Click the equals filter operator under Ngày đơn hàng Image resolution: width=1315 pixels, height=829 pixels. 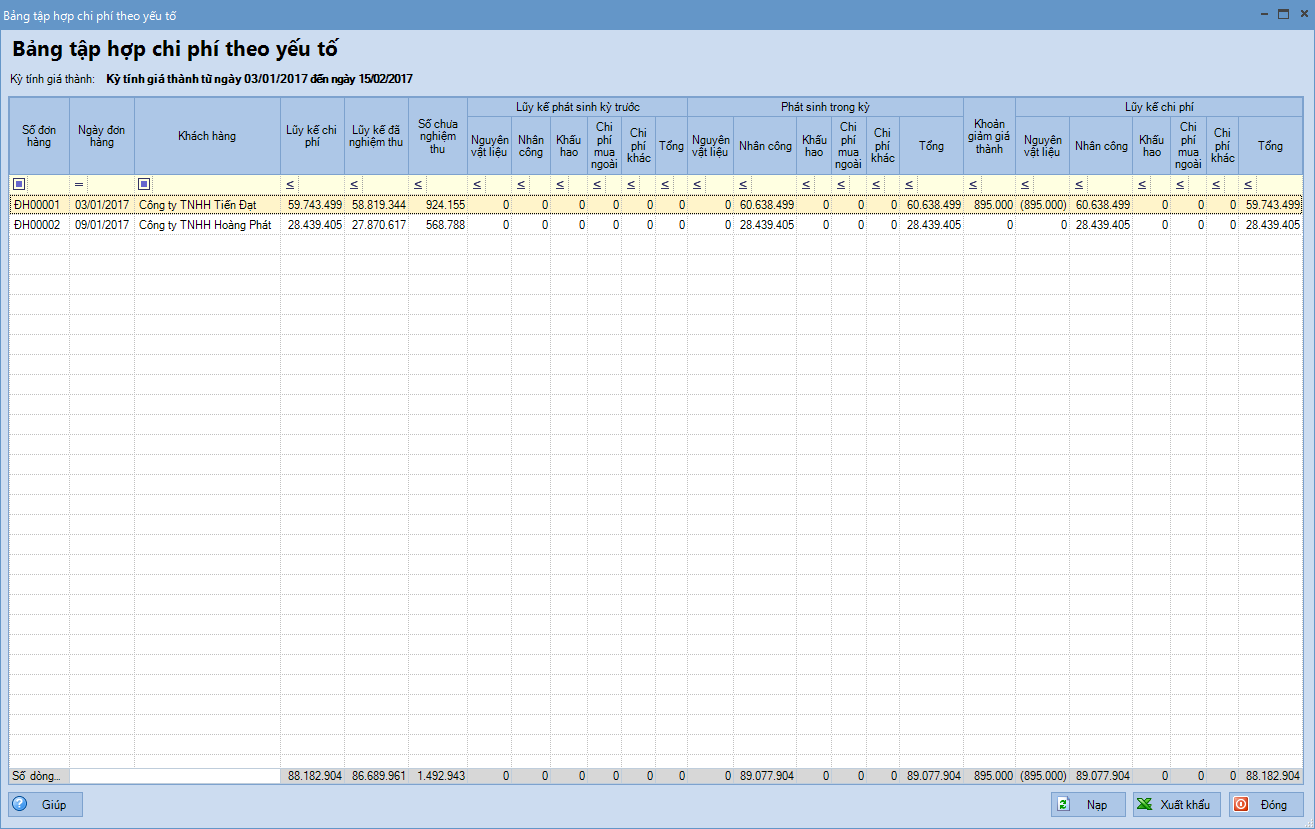coord(79,184)
